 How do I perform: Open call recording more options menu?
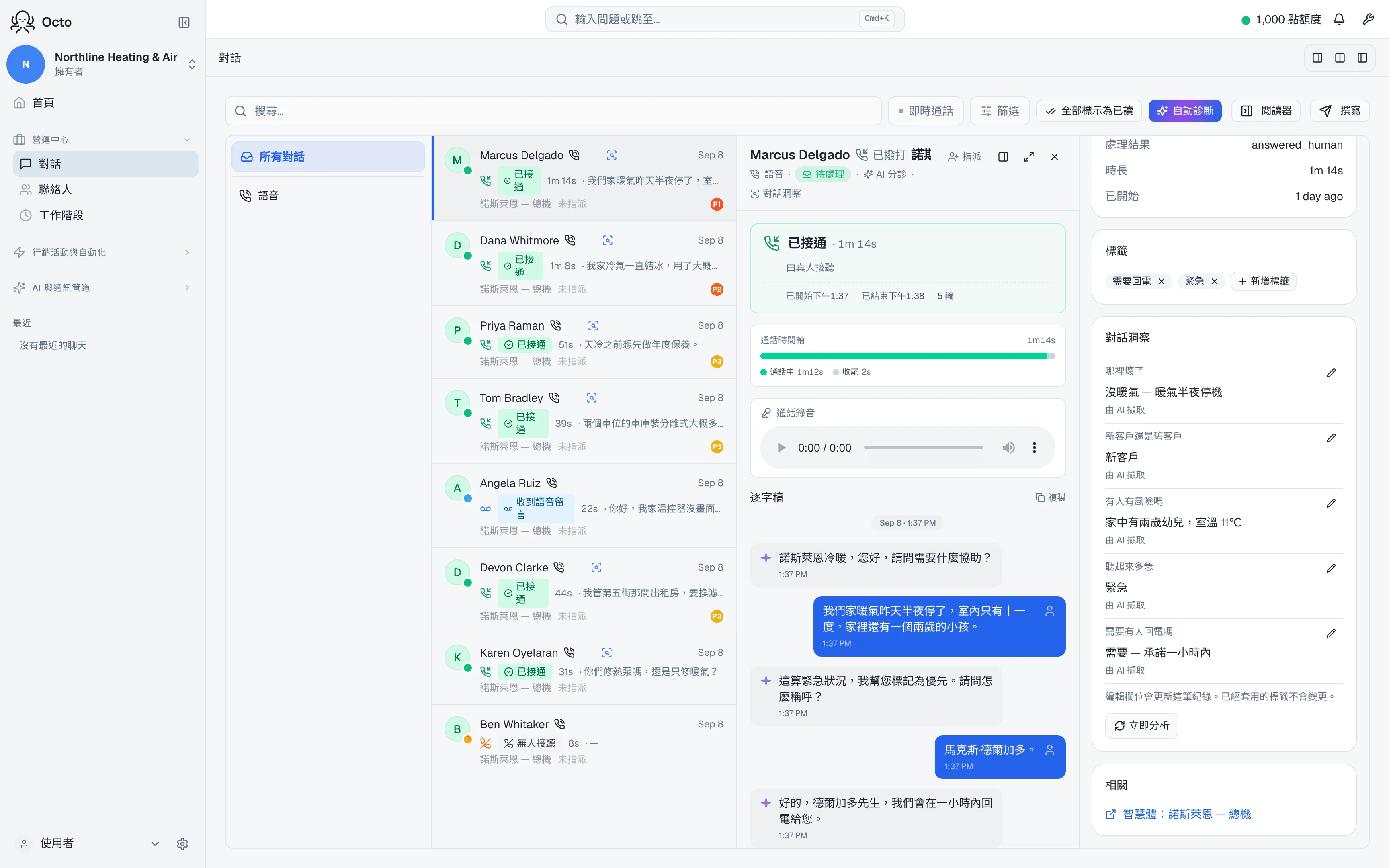point(1034,448)
